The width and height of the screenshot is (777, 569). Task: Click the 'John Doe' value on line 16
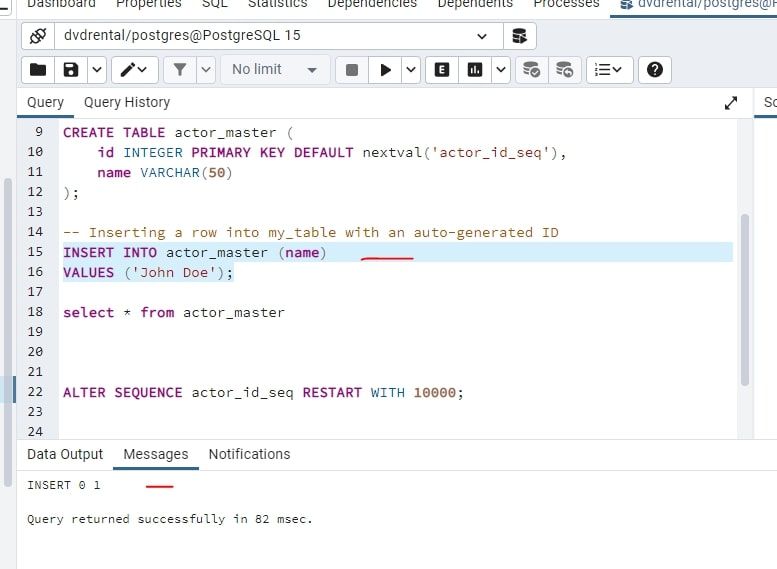(x=174, y=273)
